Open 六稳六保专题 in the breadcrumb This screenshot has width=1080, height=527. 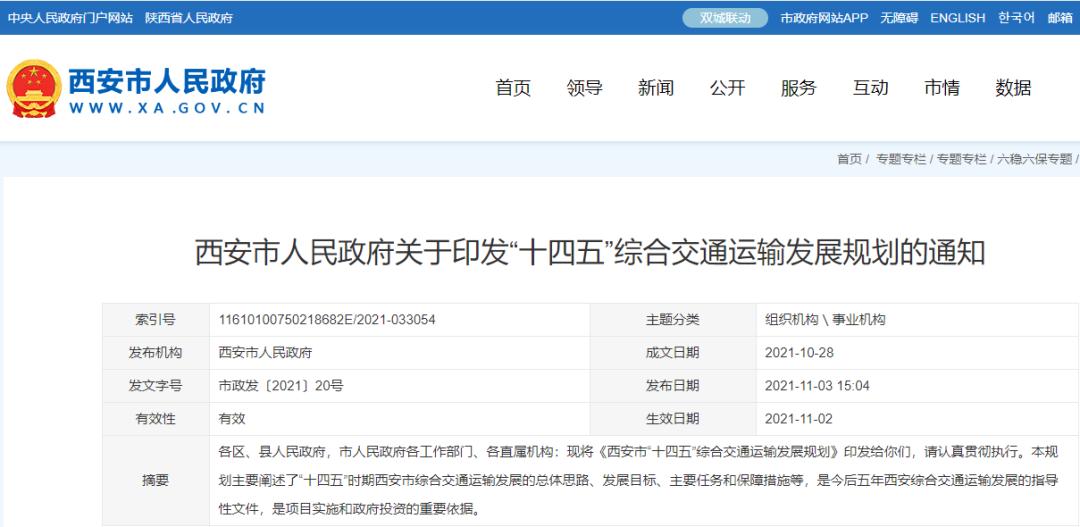click(1034, 159)
